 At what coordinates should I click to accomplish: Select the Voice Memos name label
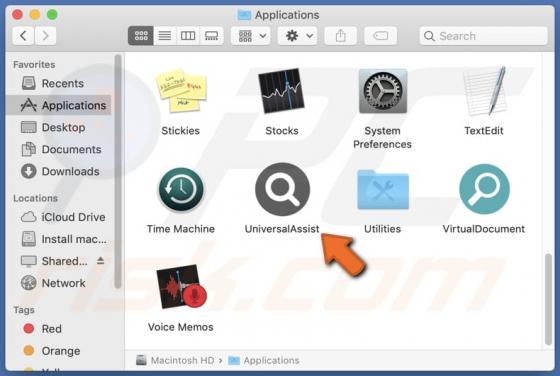[x=181, y=327]
